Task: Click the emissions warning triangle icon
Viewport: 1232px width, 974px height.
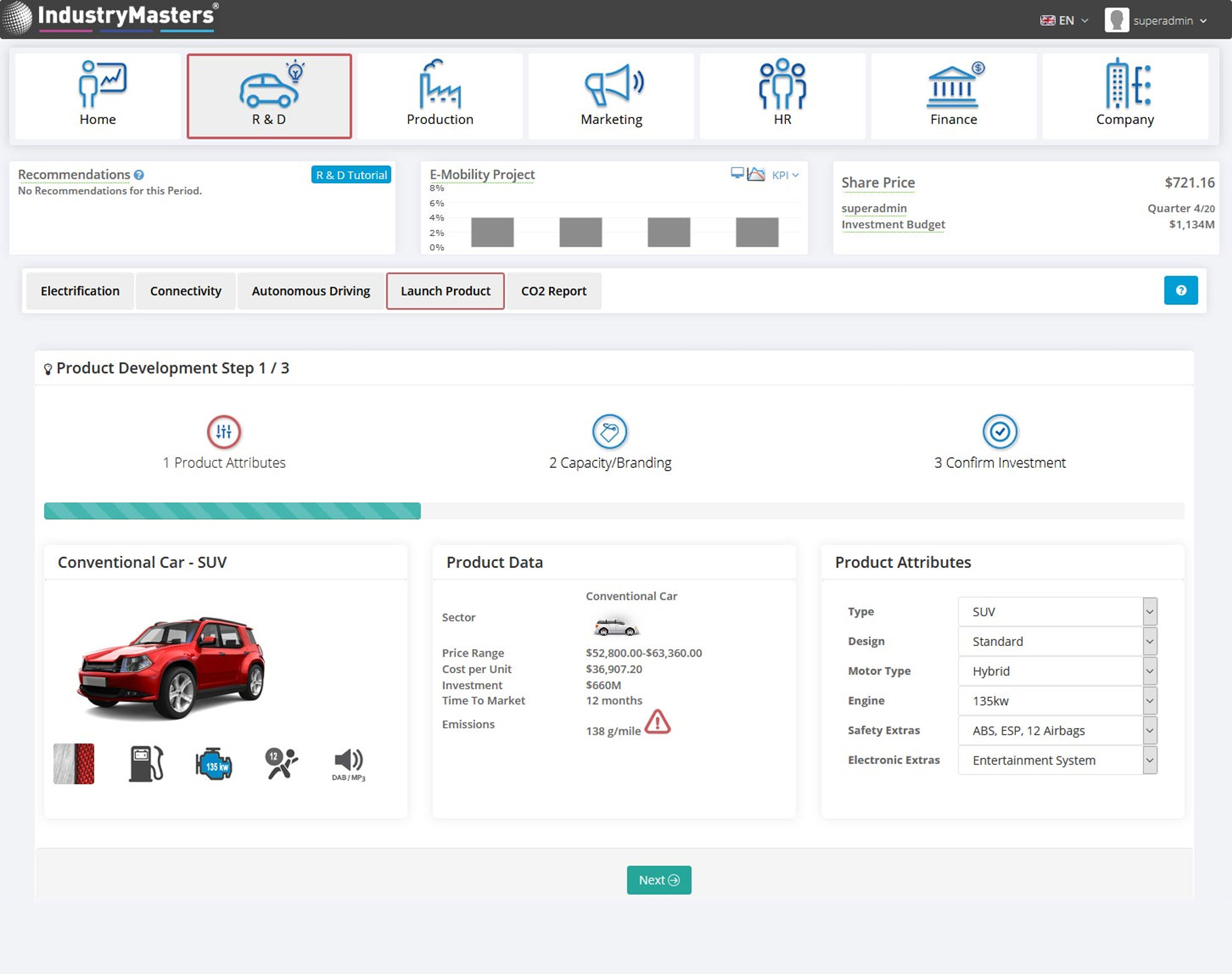Action: (x=657, y=723)
